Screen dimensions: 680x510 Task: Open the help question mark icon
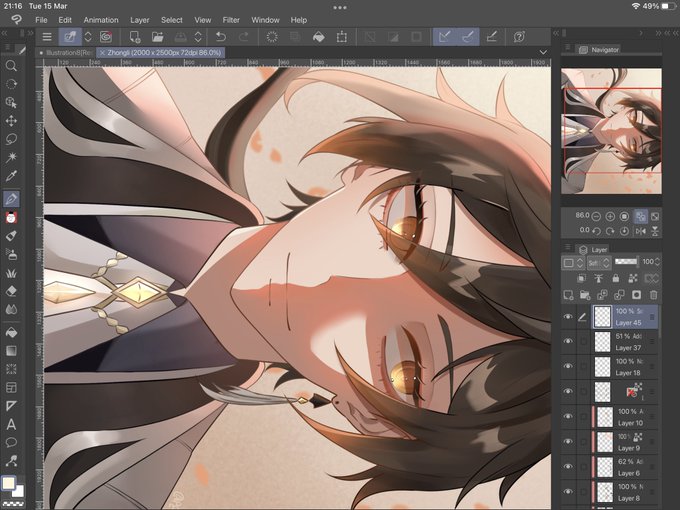(x=519, y=37)
